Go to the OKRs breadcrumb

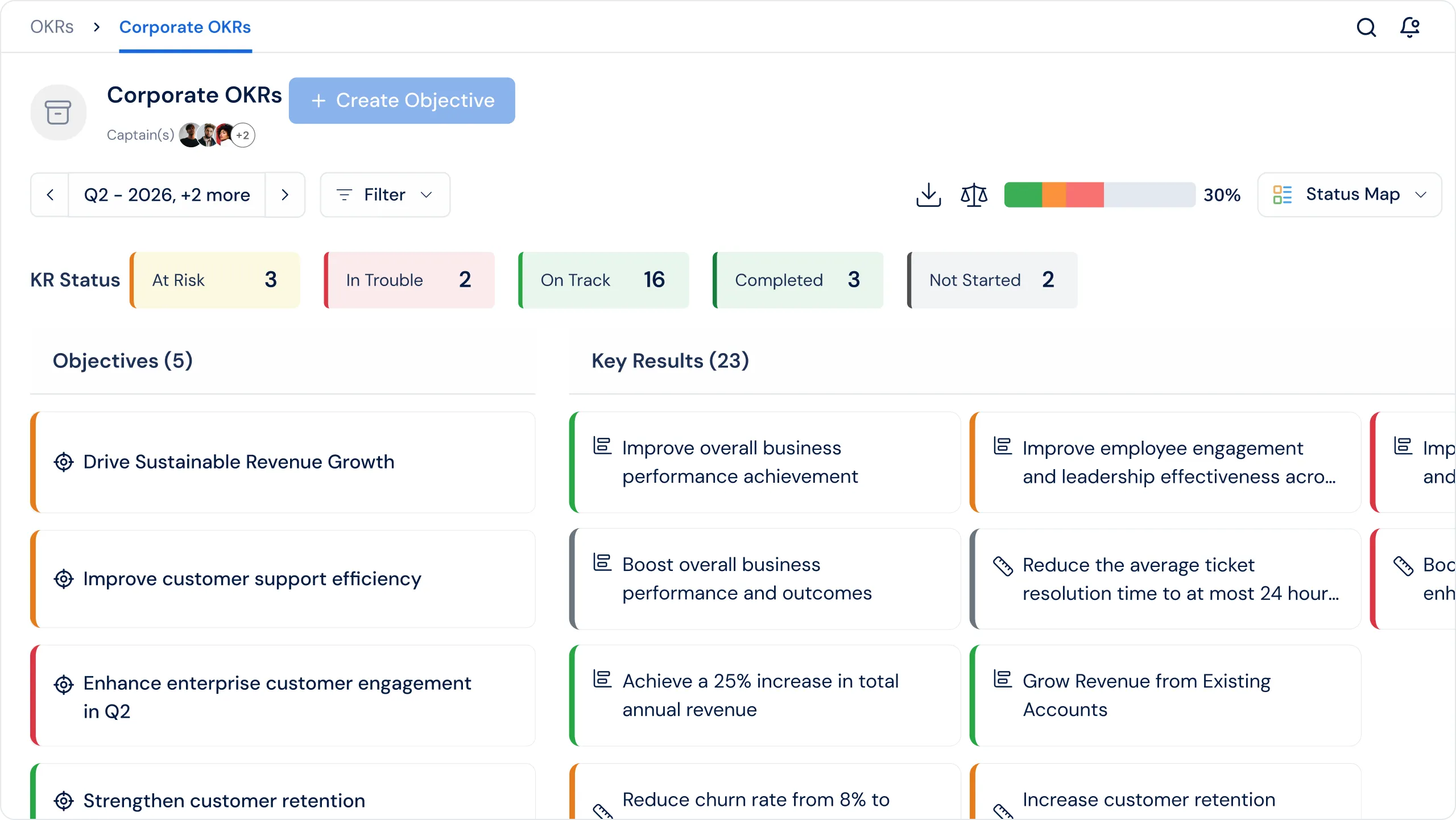[x=52, y=27]
